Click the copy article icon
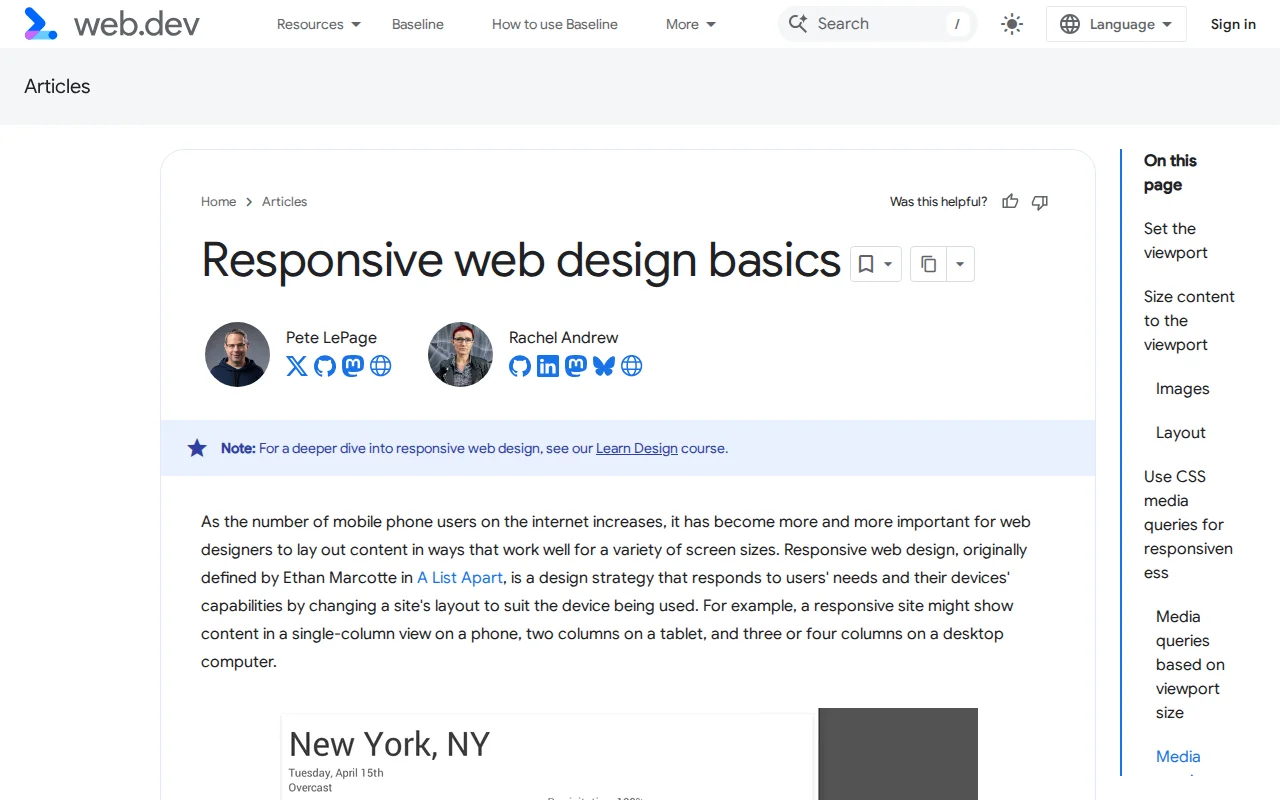1280x800 pixels. click(928, 263)
